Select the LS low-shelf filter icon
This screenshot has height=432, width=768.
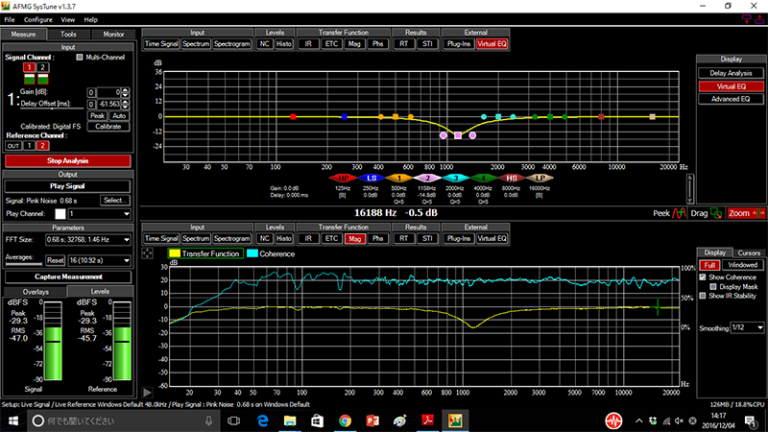(x=371, y=177)
